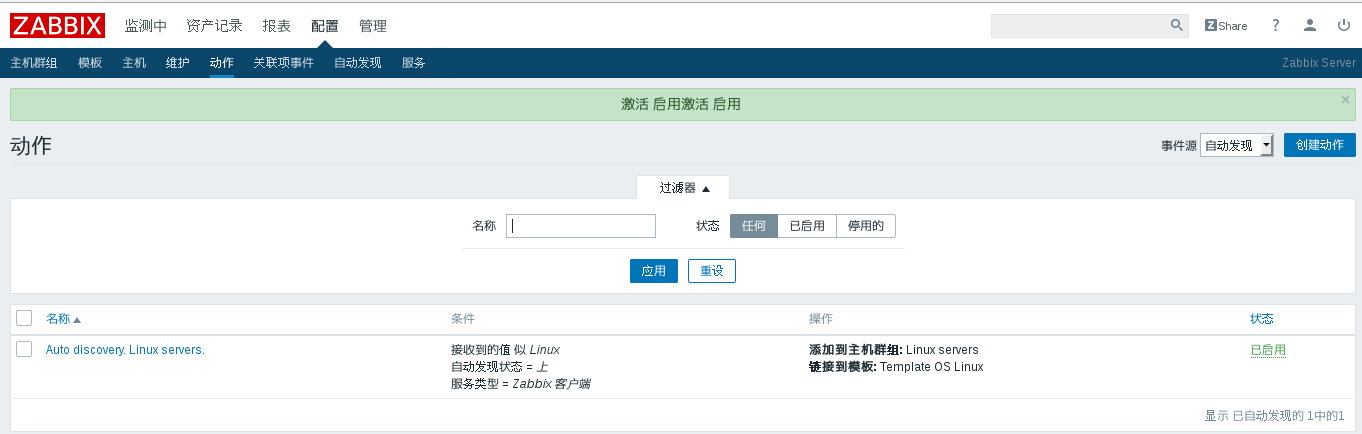Viewport: 1362px width, 434px height.
Task: Go to 服务 submenu
Action: pos(414,63)
